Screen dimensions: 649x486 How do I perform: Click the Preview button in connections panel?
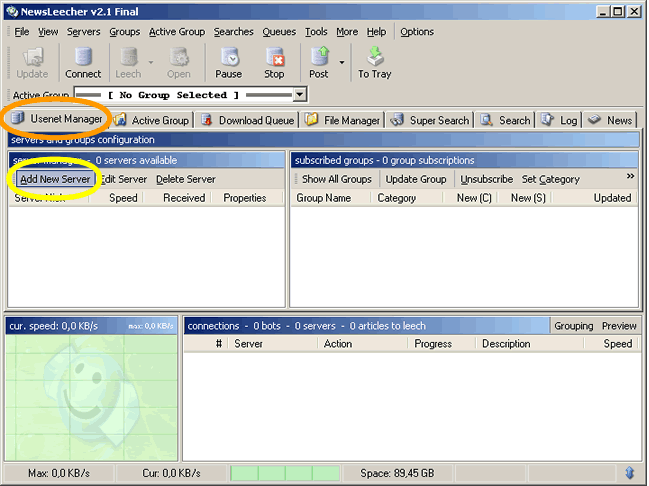(619, 326)
